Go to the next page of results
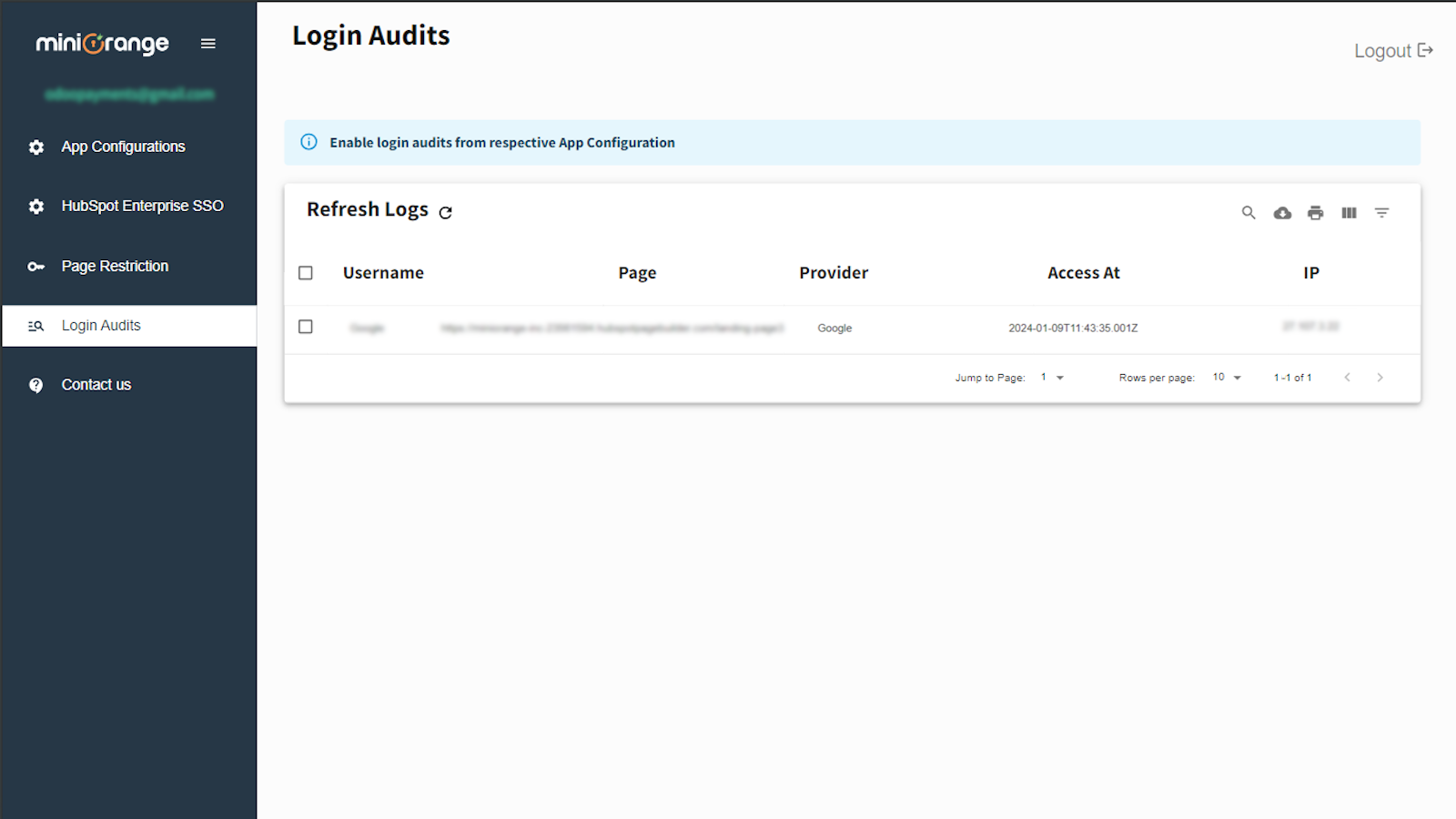 pos(1380,377)
